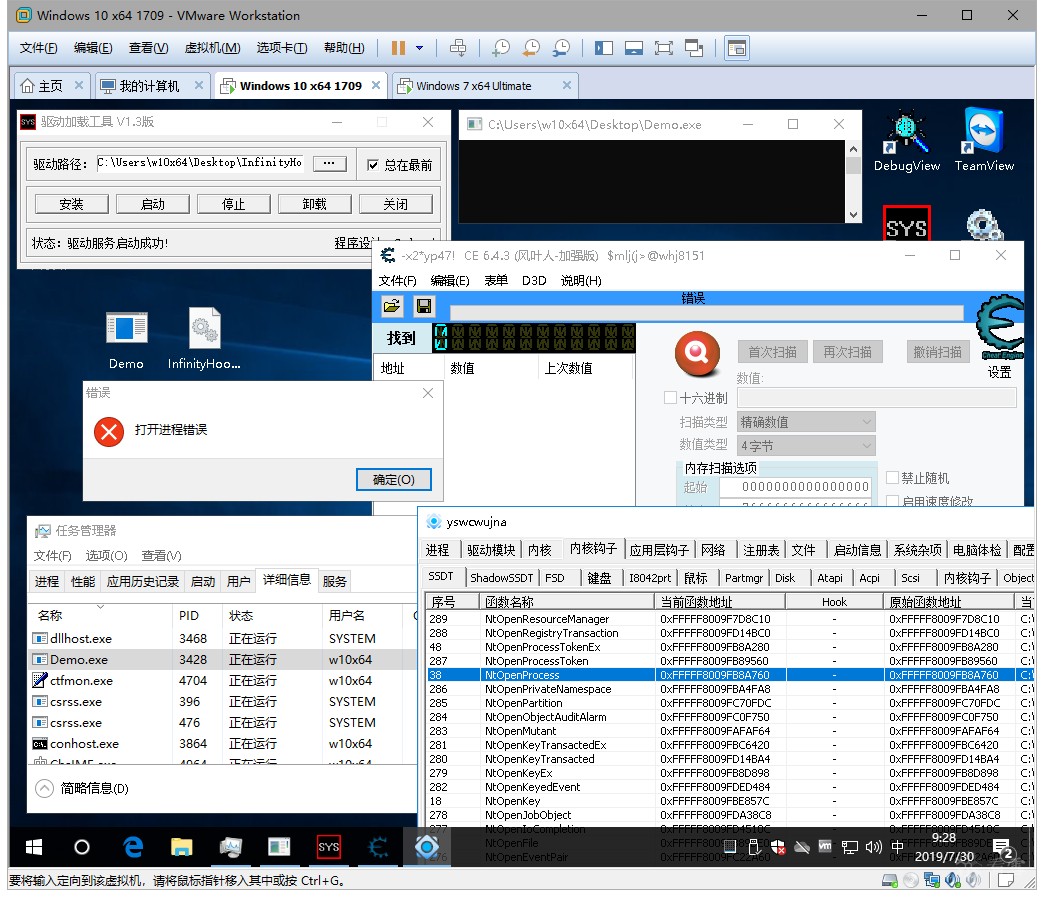This screenshot has width=1044, height=897.
Task: Click the VMware take snapshot icon
Action: [x=500, y=48]
